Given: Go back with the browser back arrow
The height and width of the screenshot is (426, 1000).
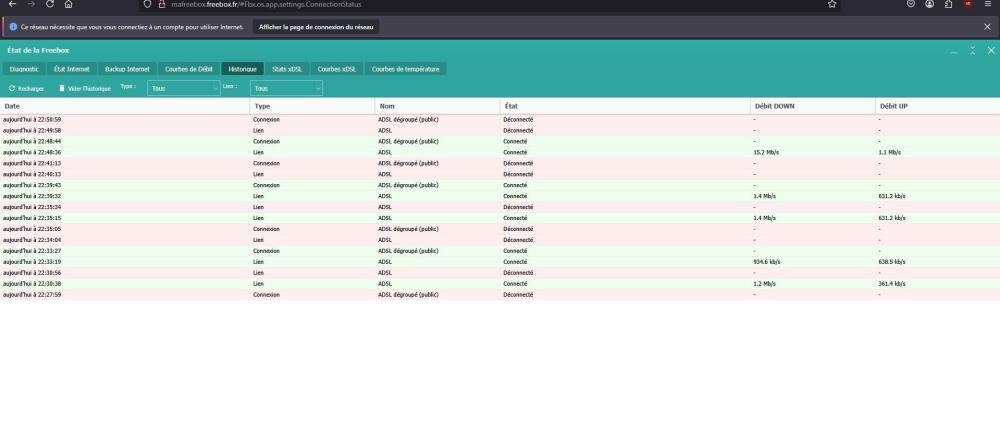Looking at the screenshot, I should pyautogui.click(x=12, y=4).
